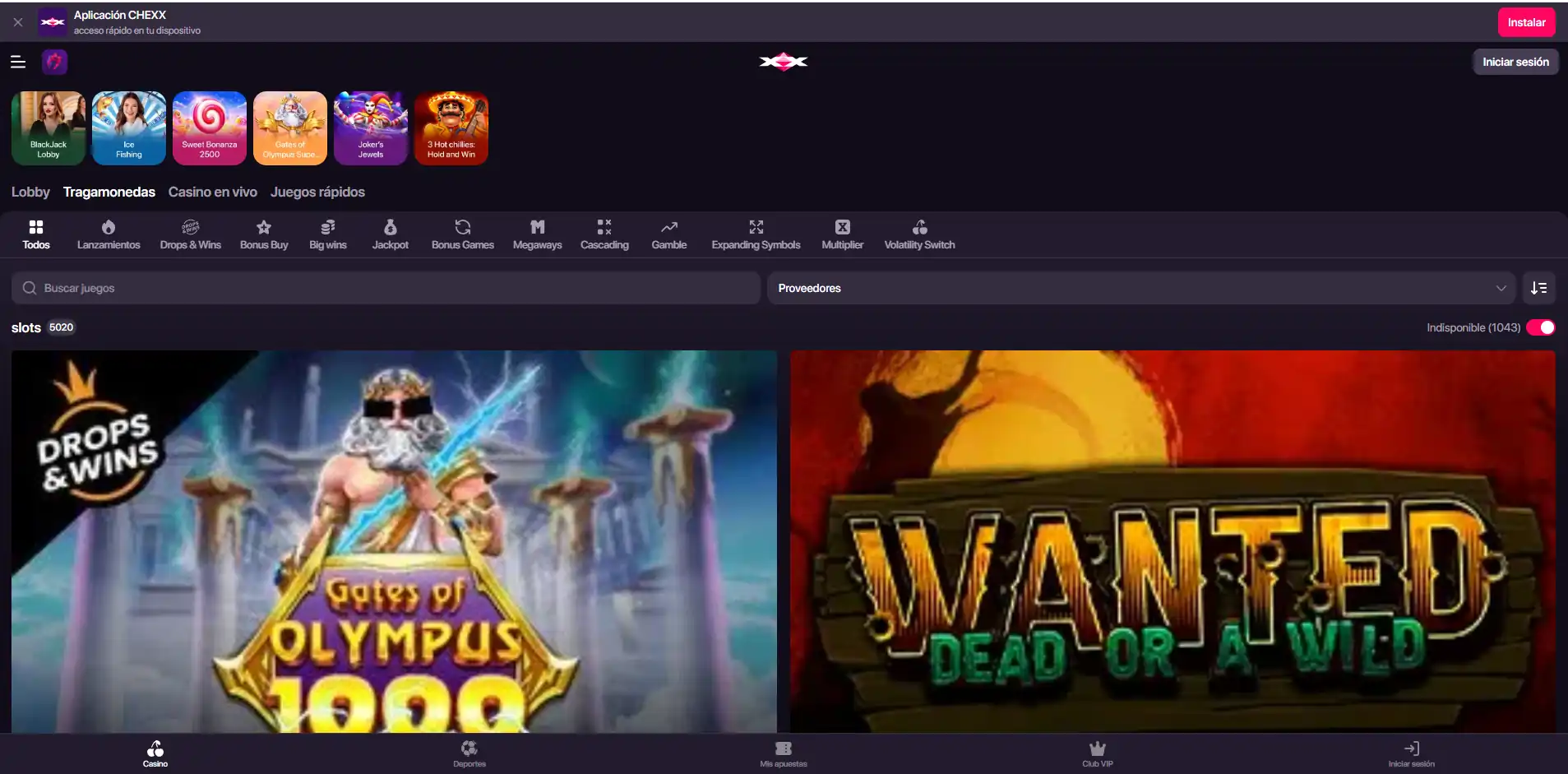
Task: Click Iniciar sesión in bottom navigation
Action: pyautogui.click(x=1412, y=753)
